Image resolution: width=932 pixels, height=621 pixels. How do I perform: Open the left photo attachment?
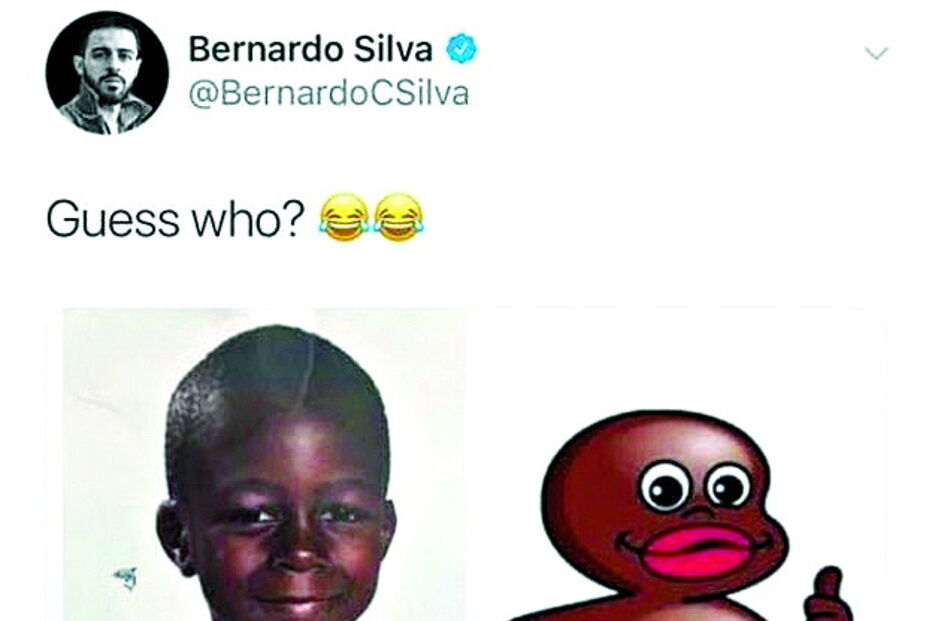265,465
